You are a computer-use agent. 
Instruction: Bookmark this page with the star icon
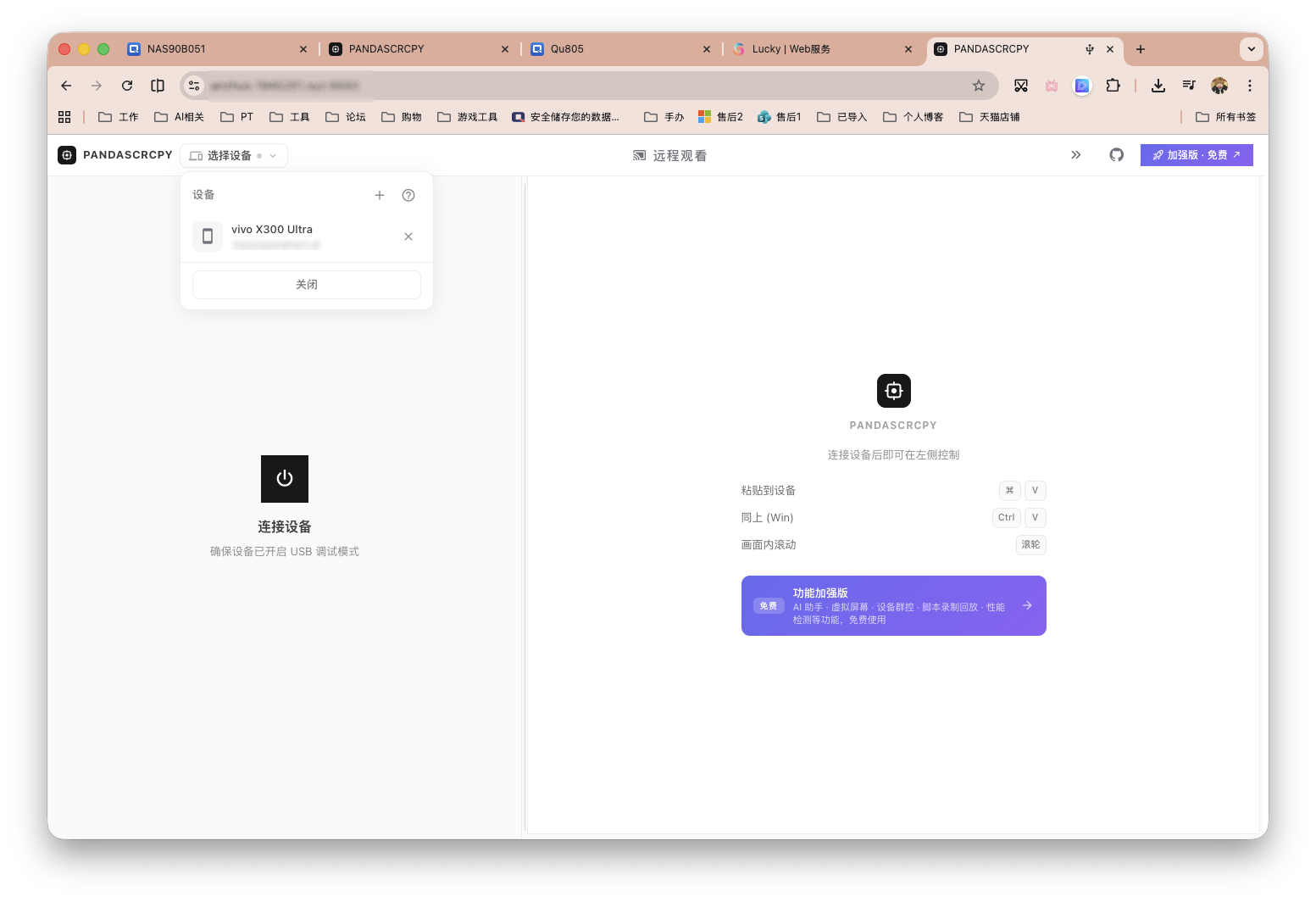click(x=979, y=86)
